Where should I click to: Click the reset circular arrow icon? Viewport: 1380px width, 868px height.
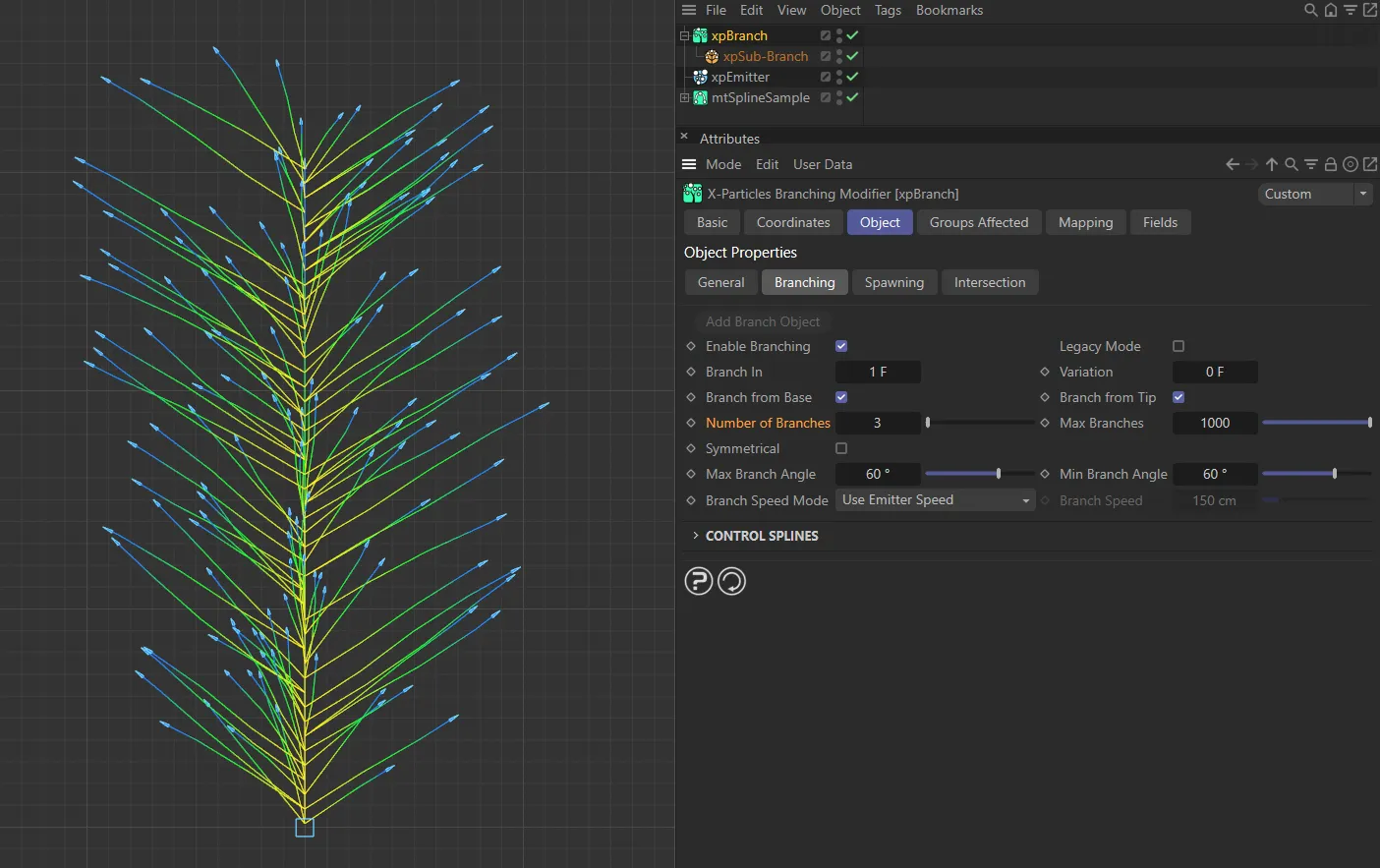tap(732, 582)
